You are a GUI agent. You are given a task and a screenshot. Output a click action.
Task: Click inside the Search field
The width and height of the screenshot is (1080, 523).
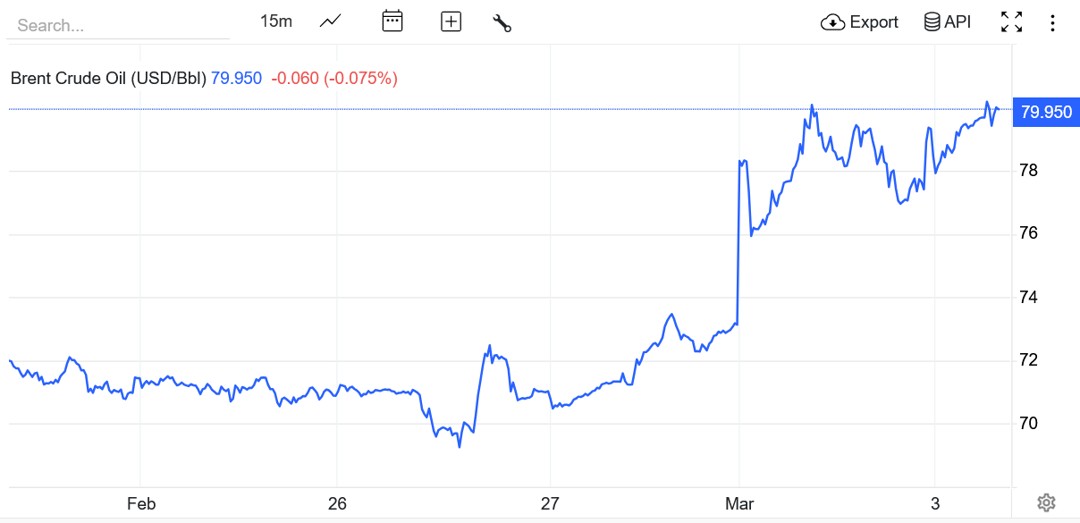pos(118,25)
